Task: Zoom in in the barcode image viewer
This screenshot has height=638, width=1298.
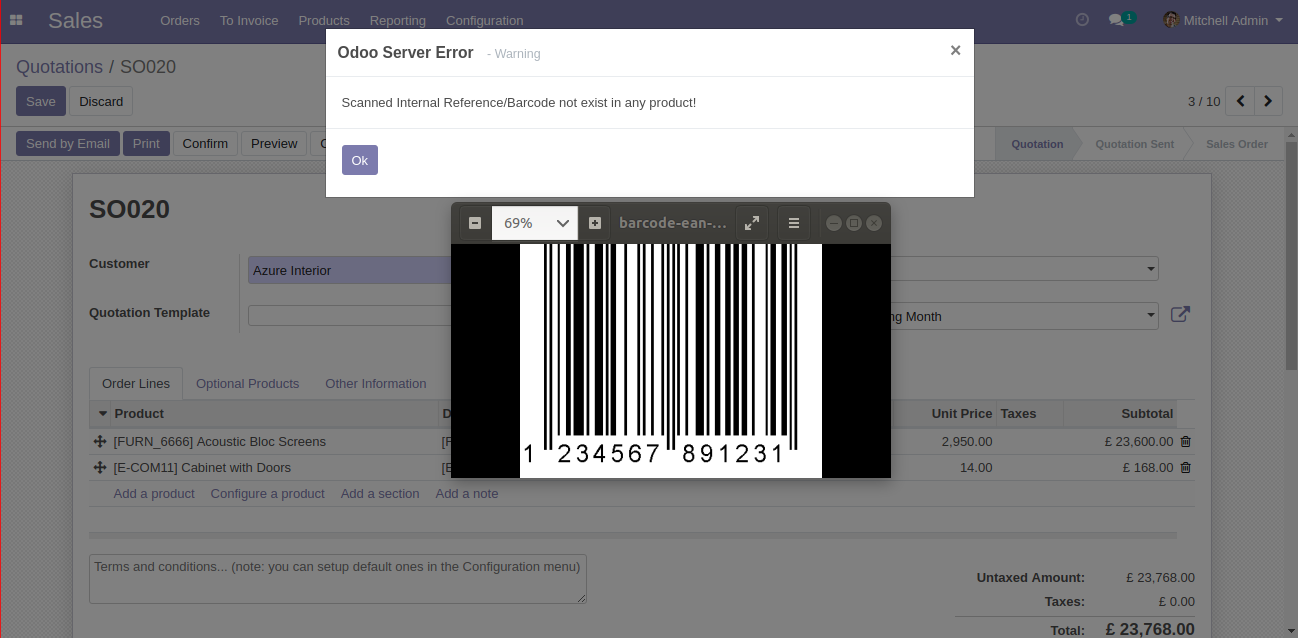Action: 595,223
